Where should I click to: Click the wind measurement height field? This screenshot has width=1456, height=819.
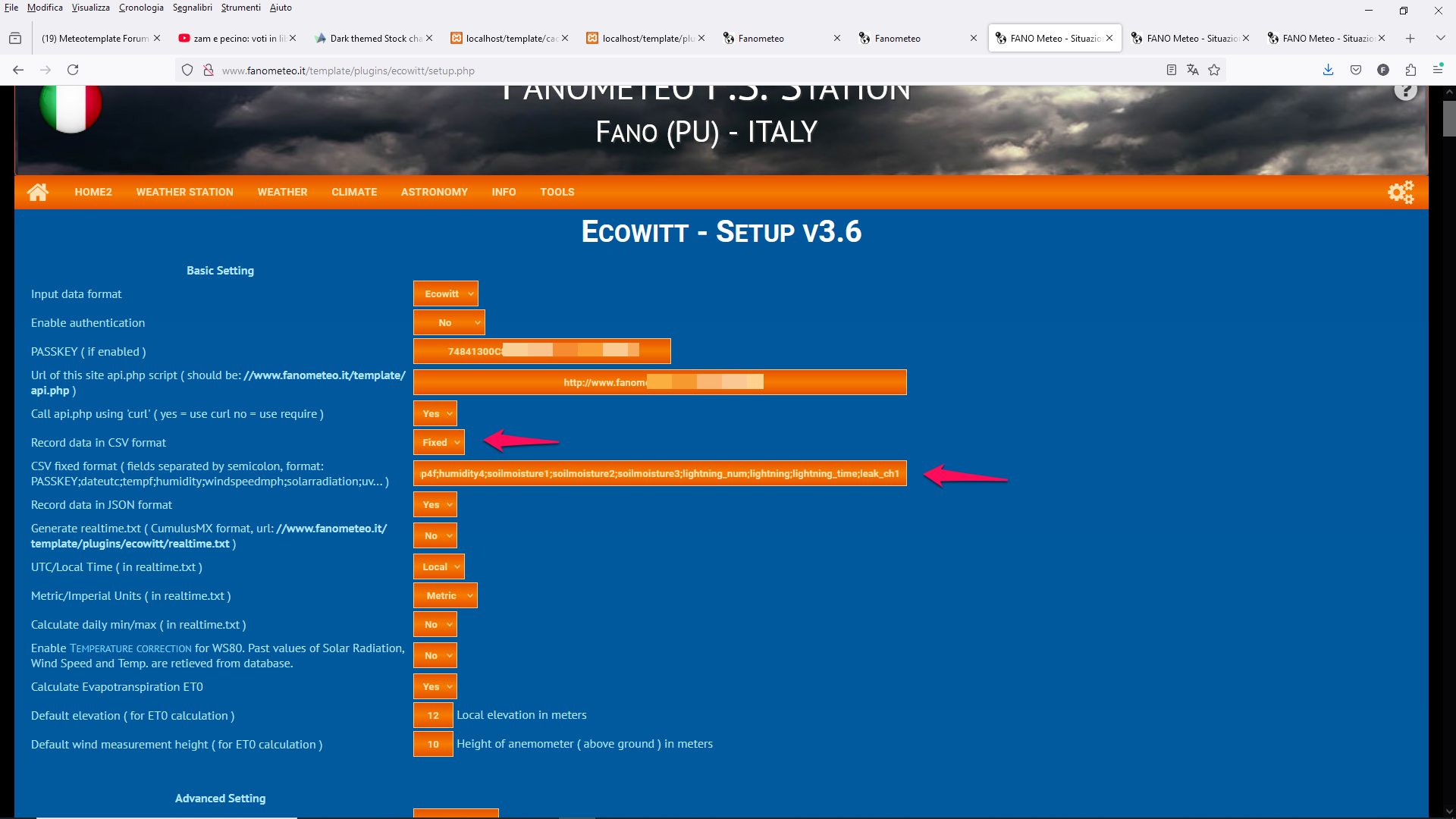(433, 744)
